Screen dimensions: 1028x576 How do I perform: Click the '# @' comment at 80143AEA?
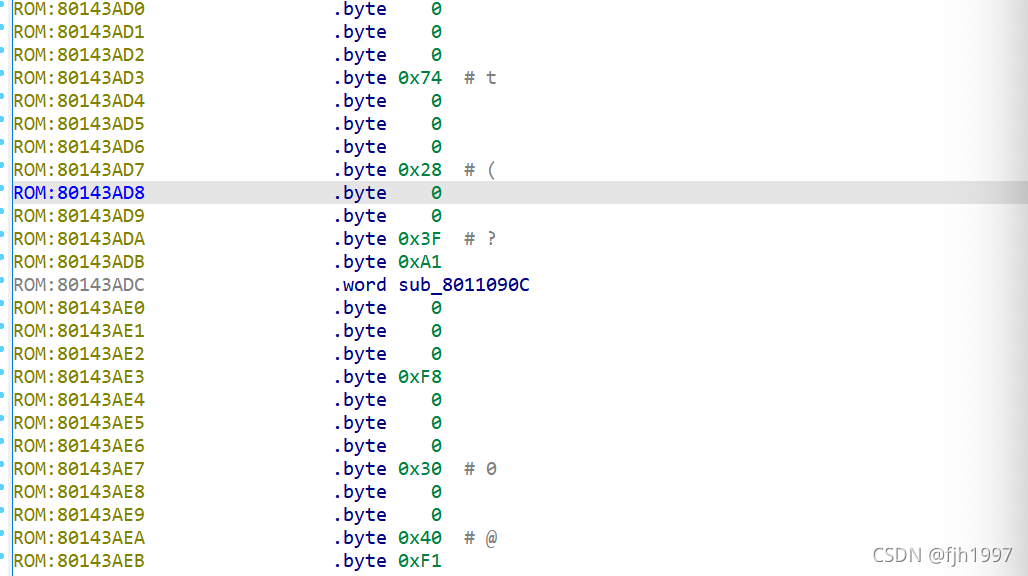[481, 537]
